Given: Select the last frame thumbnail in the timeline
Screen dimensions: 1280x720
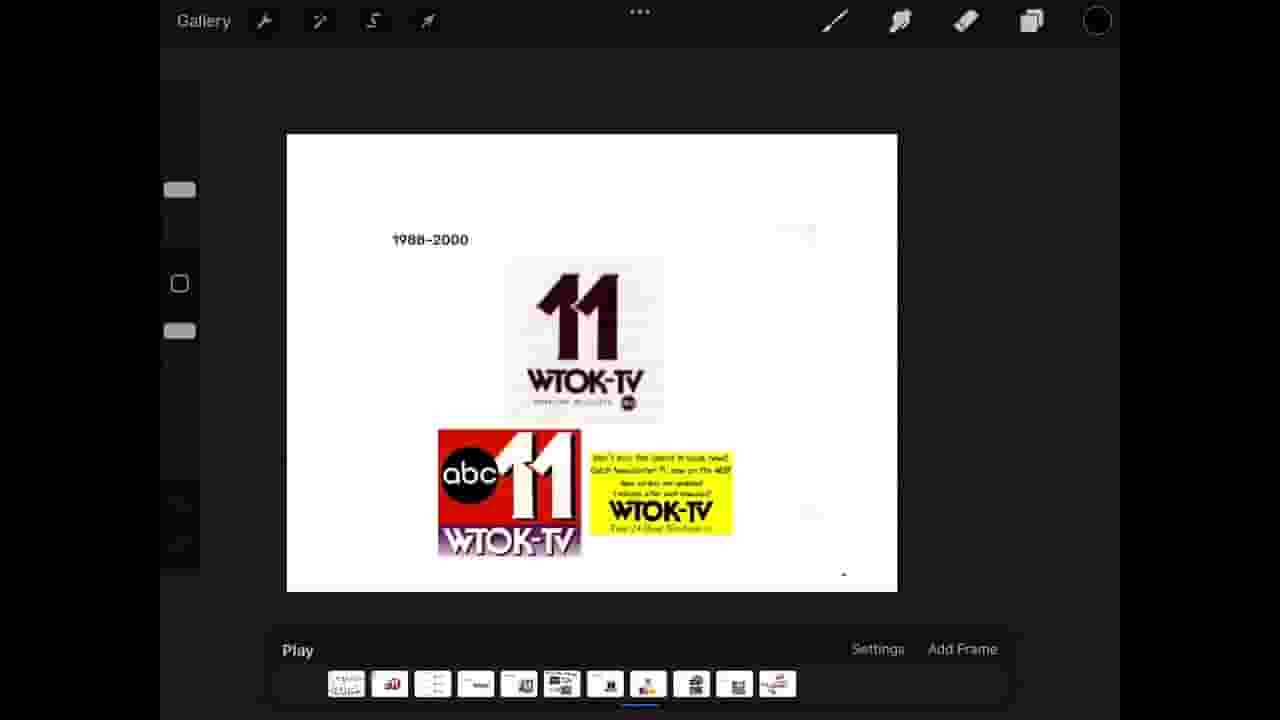Looking at the screenshot, I should pyautogui.click(x=777, y=684).
